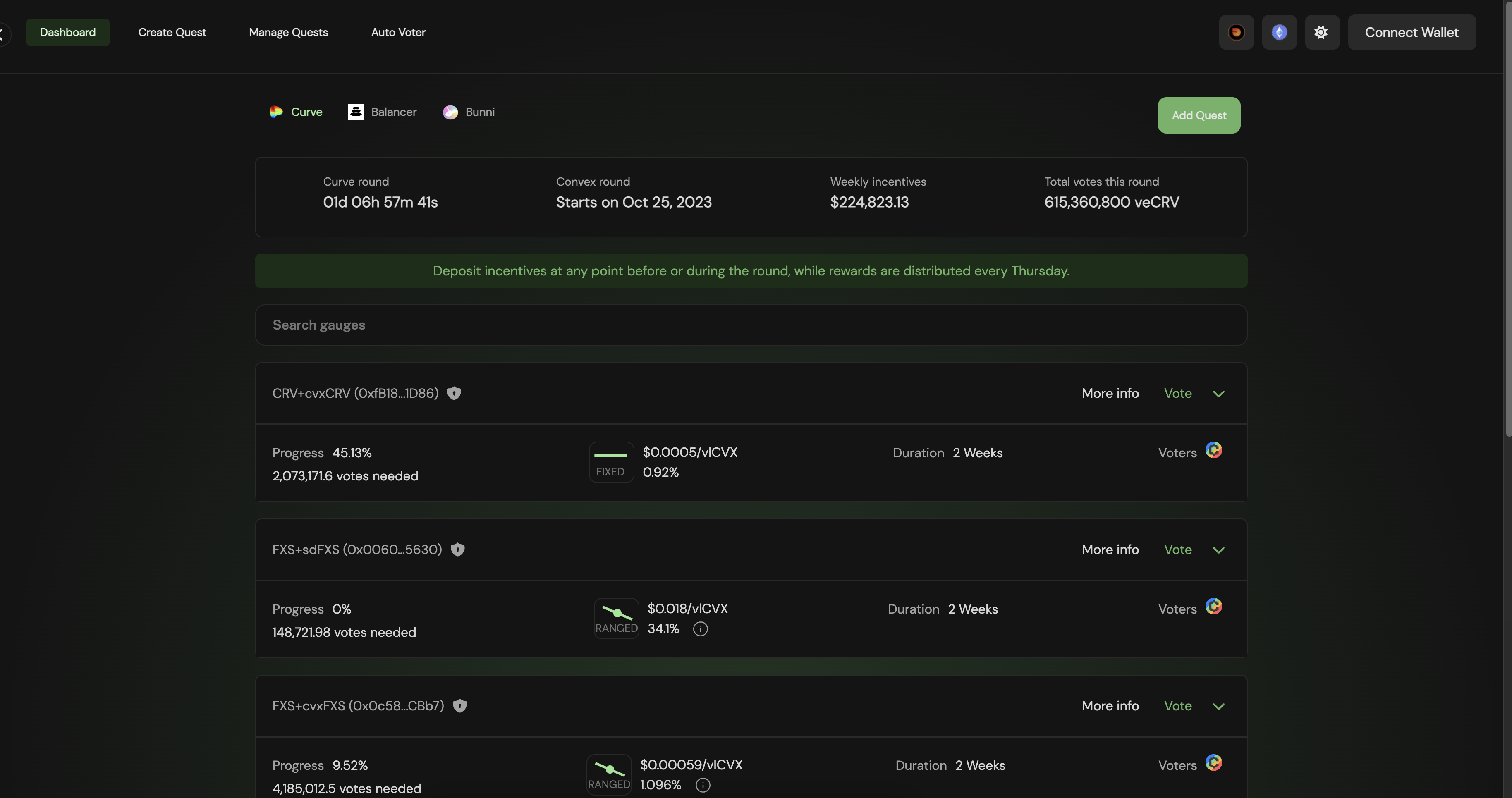
Task: Click the green deposit incentives banner text
Action: [751, 271]
